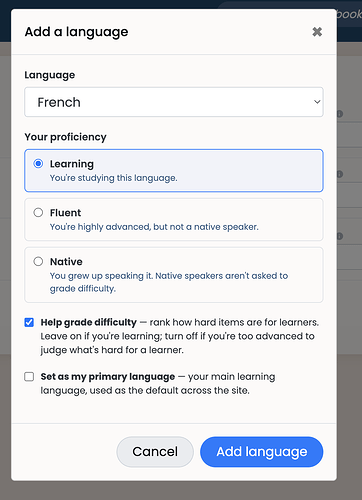Viewport: 362px width, 500px height.
Task: Click the bold 'Set as my primary language' label
Action: (x=108, y=377)
